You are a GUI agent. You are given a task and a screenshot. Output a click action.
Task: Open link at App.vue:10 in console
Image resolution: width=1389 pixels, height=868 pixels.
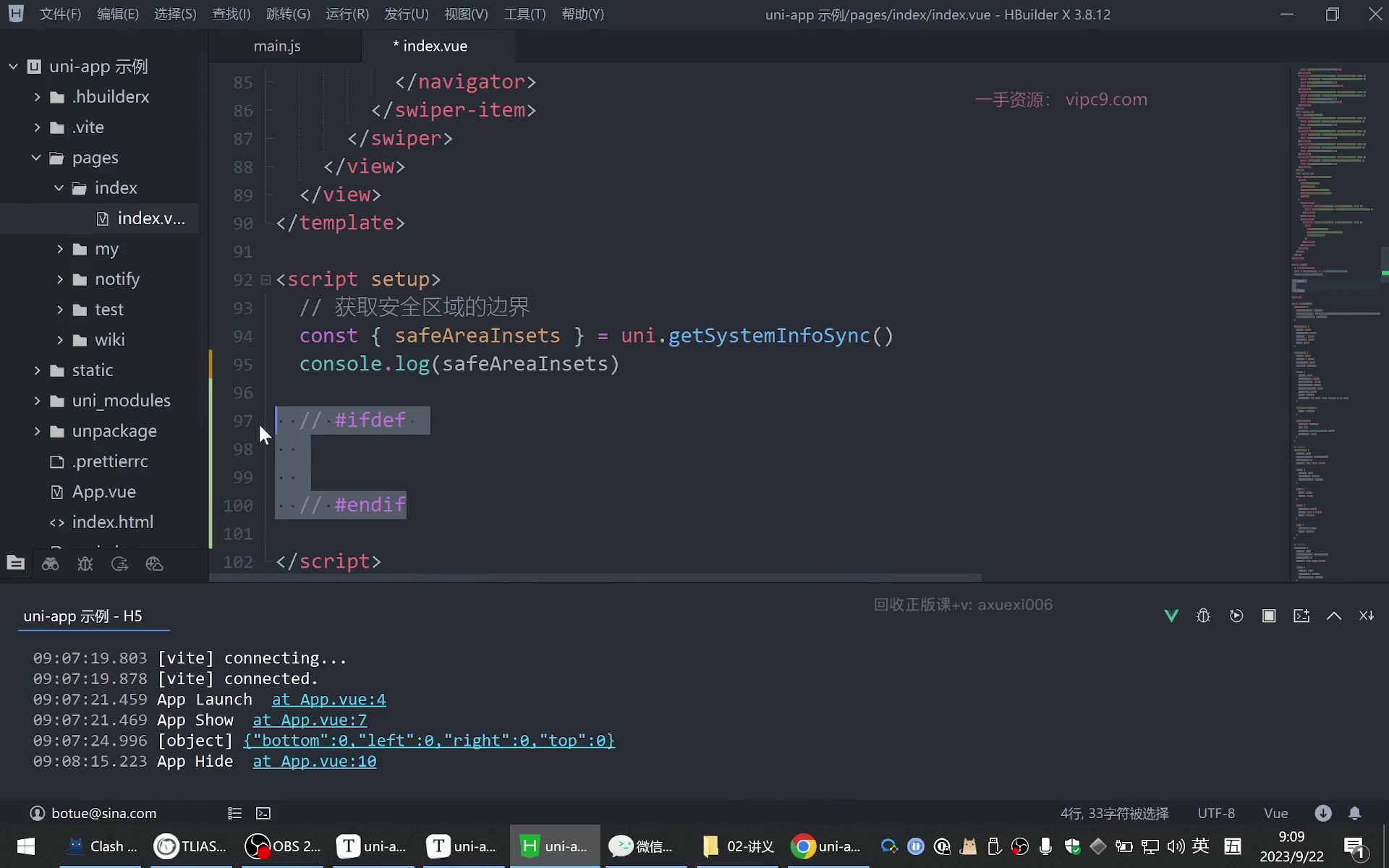(315, 761)
